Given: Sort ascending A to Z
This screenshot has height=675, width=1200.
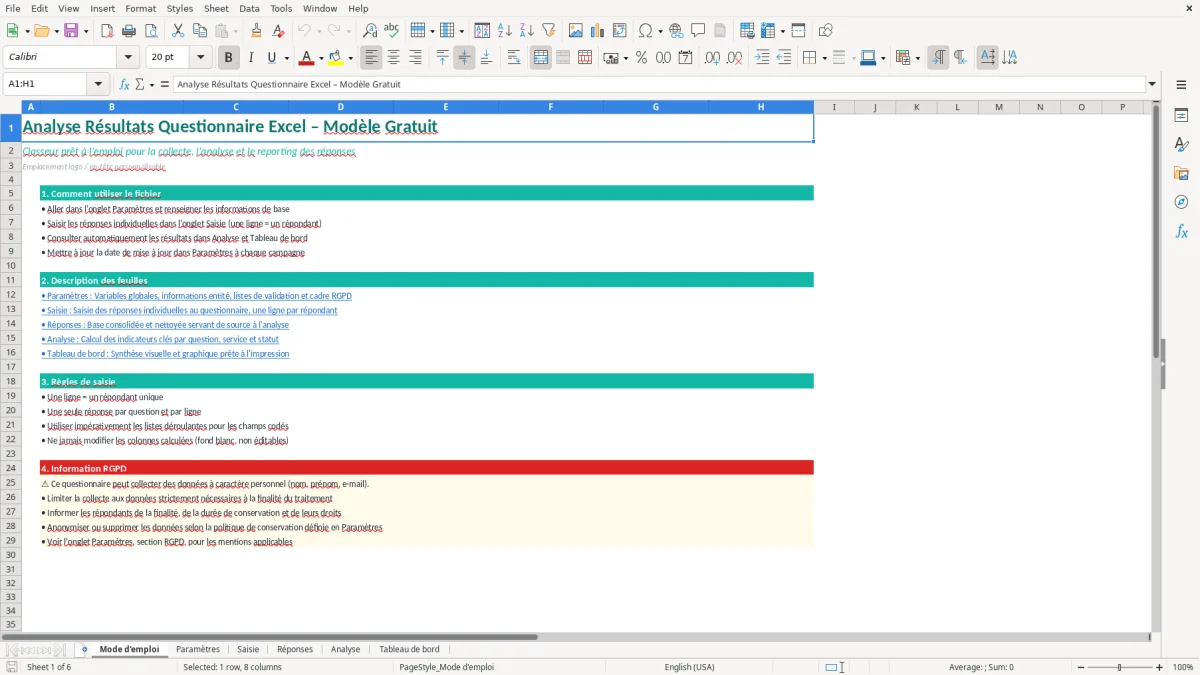Looking at the screenshot, I should pos(504,31).
